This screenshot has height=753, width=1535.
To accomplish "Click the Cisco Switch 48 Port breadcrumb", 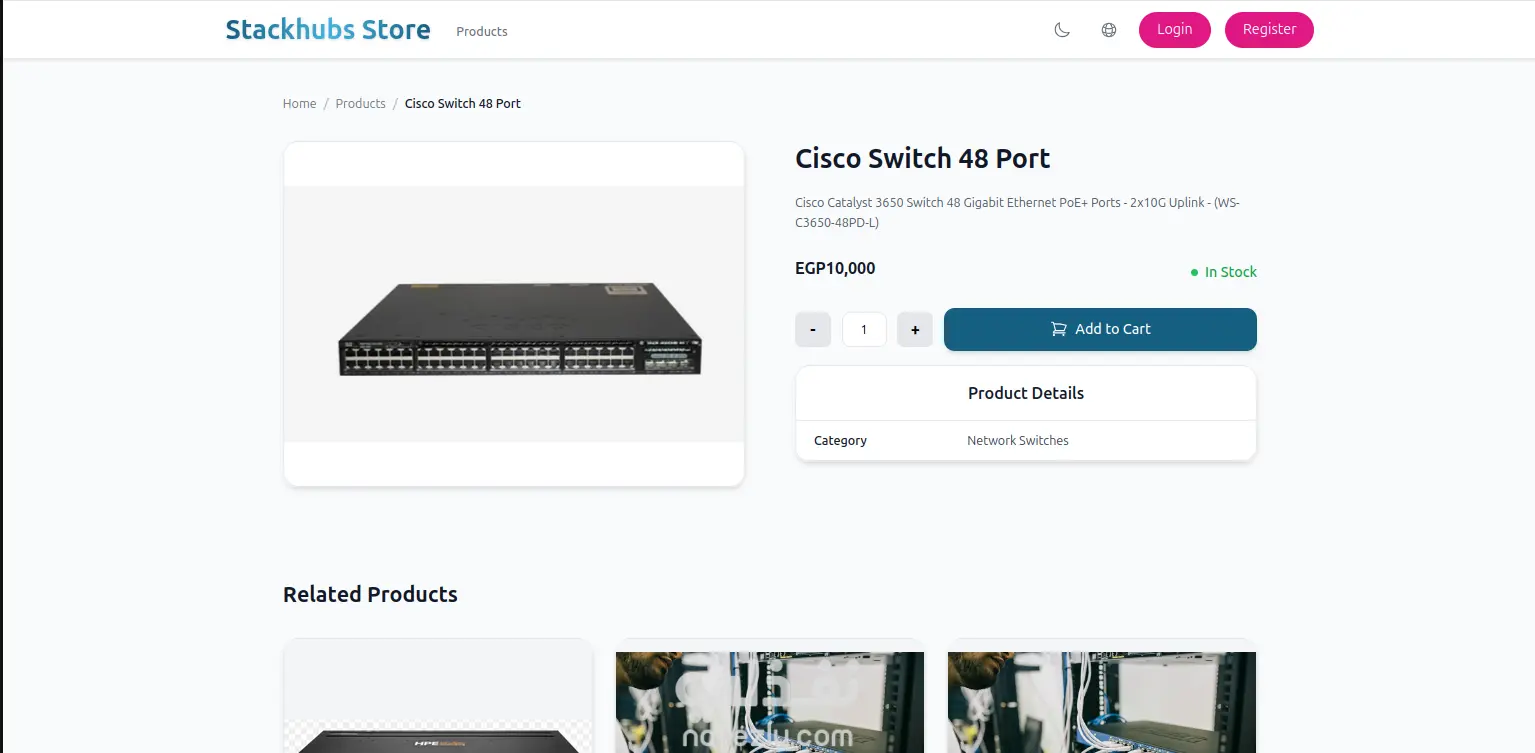I will coord(463,104).
